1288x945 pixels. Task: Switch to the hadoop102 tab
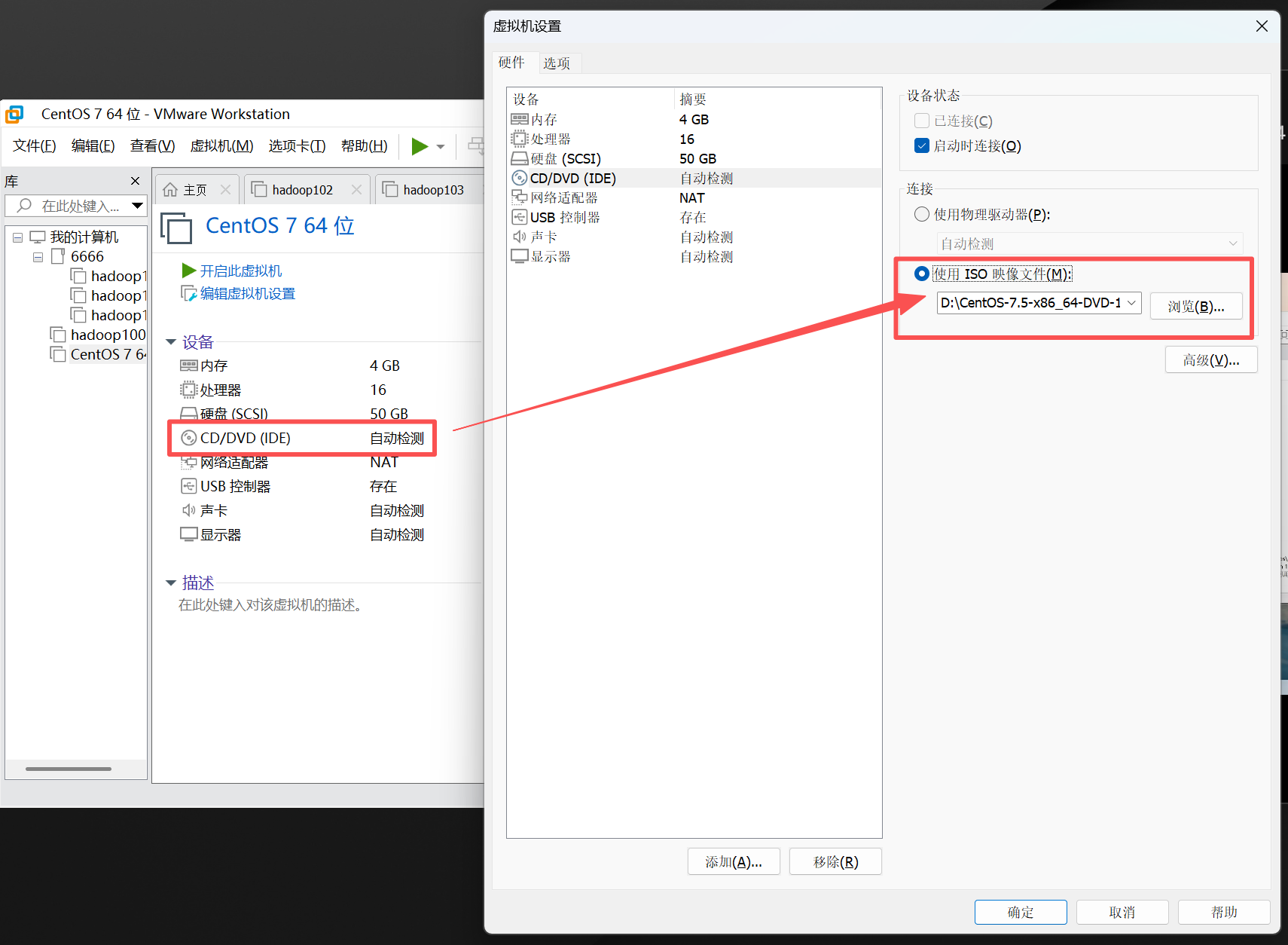303,190
